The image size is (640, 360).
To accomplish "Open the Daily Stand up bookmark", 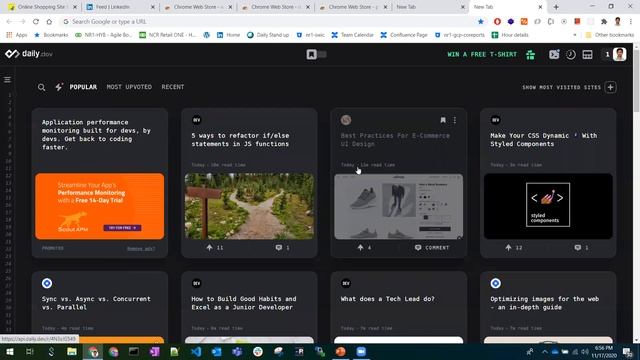I will coord(268,35).
